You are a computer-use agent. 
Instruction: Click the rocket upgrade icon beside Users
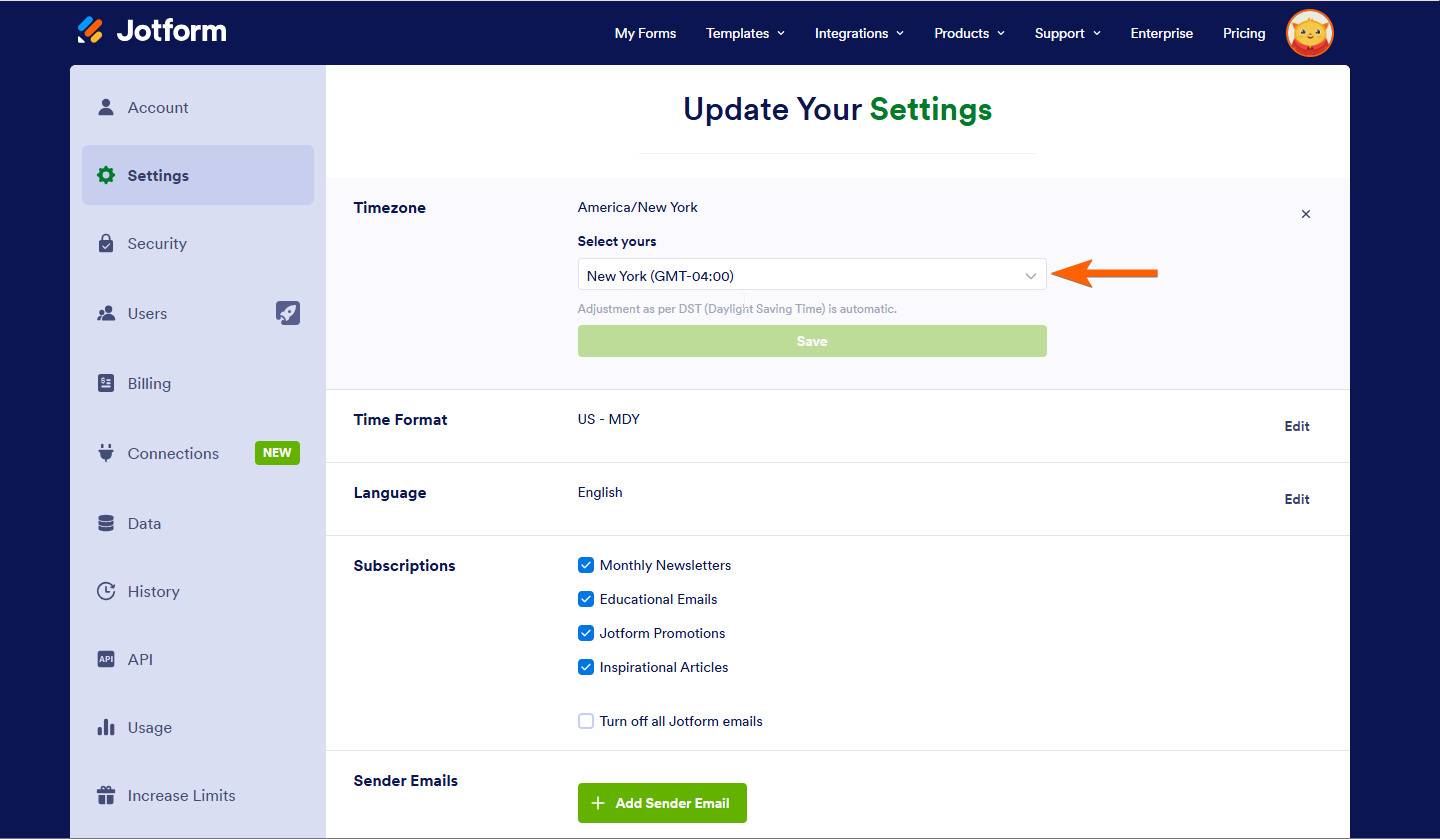click(x=288, y=313)
